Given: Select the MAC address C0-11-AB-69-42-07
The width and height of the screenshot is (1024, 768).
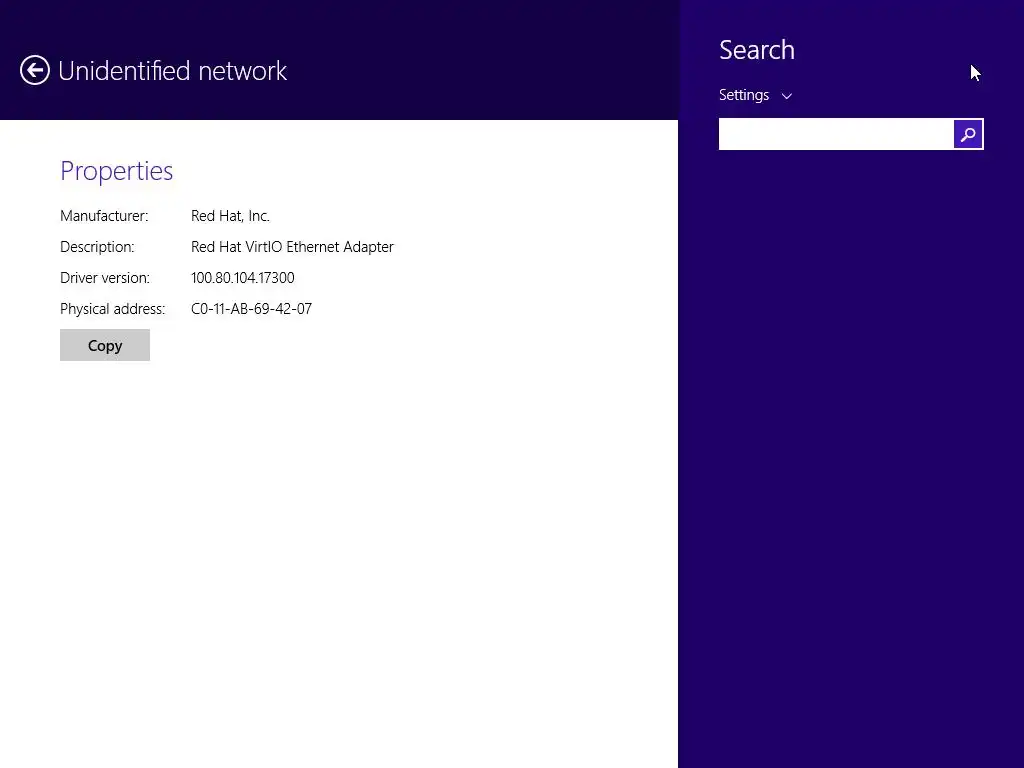Looking at the screenshot, I should (x=251, y=309).
